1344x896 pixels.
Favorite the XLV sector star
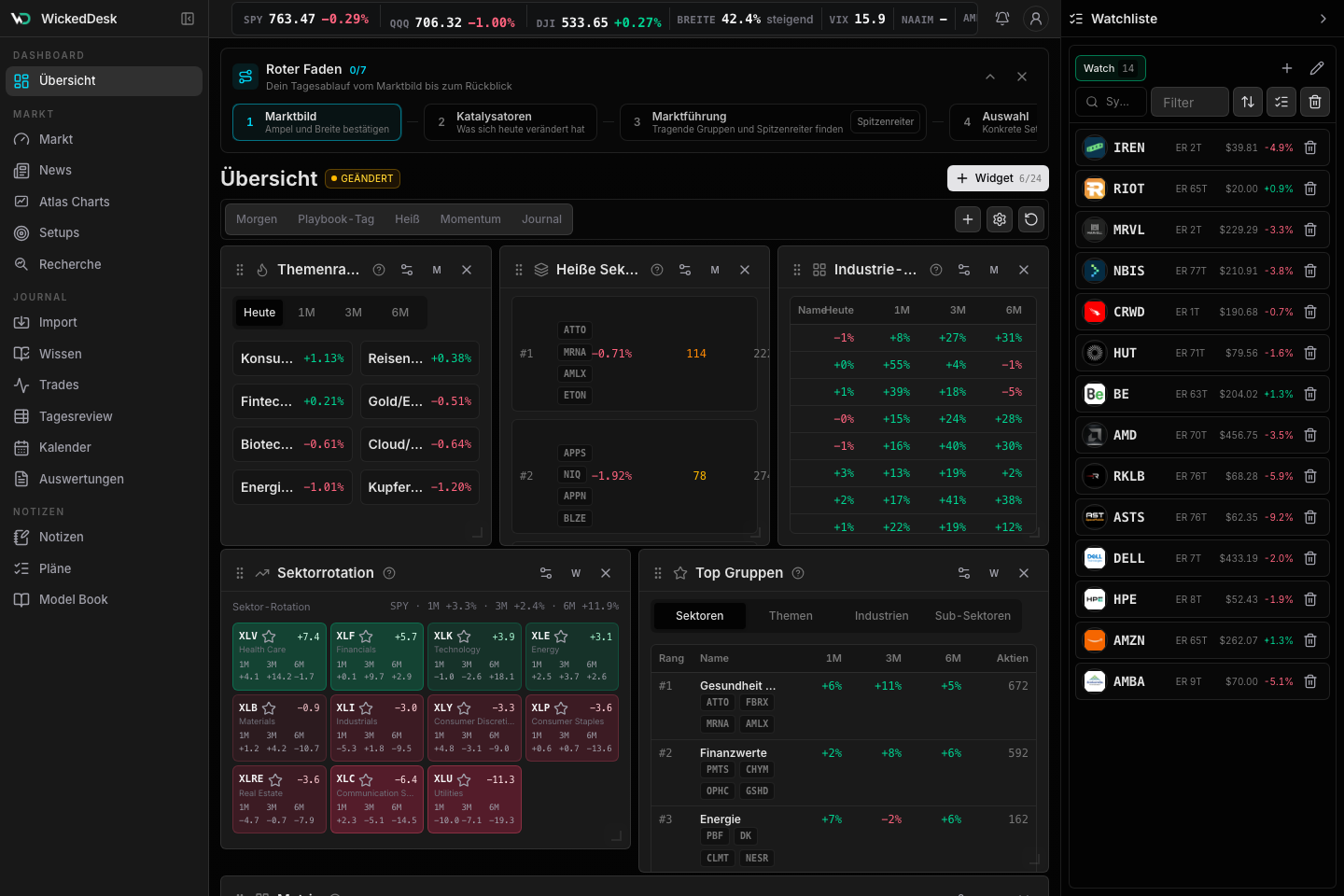pyautogui.click(x=269, y=637)
